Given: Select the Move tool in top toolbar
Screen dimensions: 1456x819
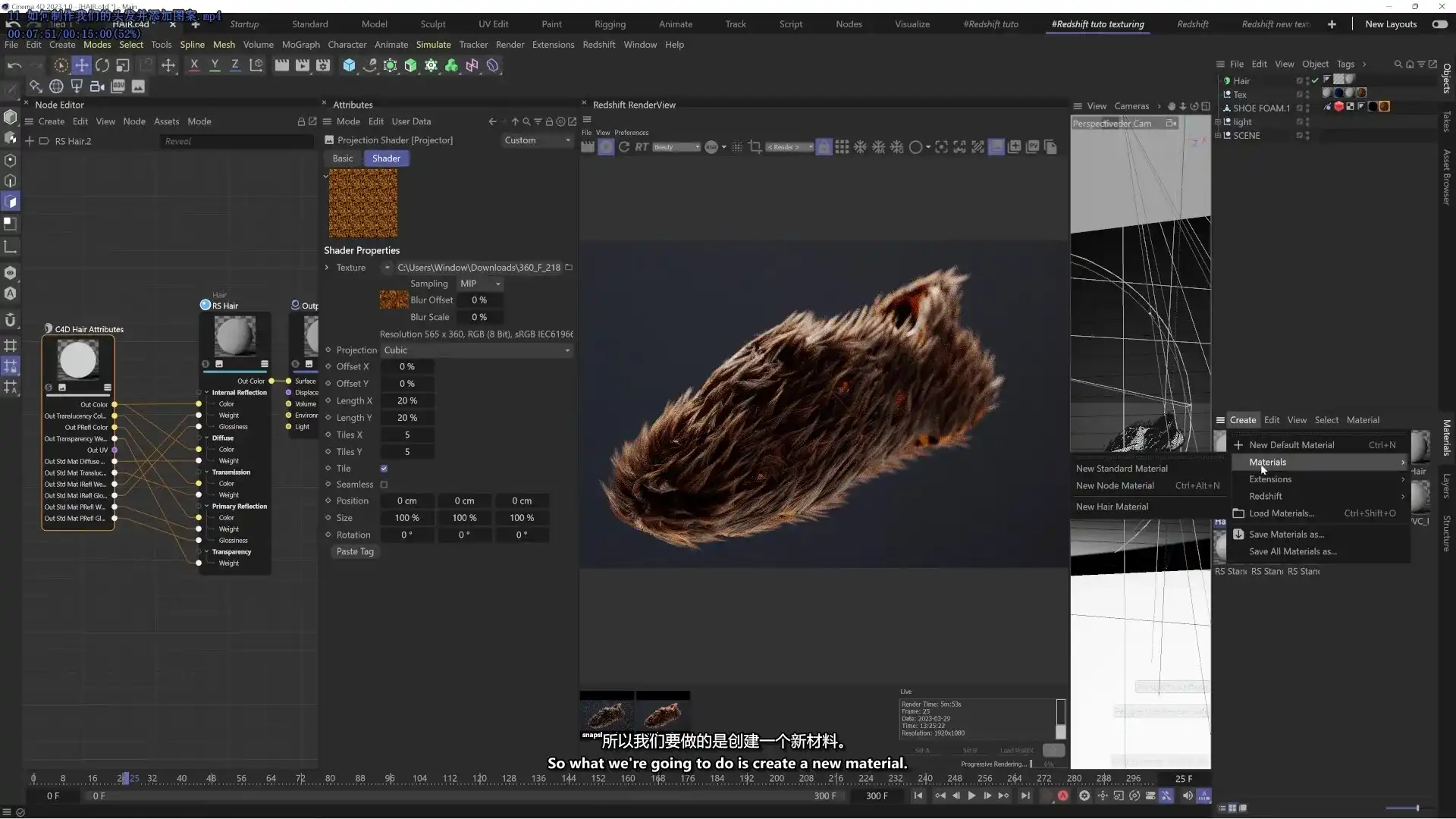Looking at the screenshot, I should click(x=81, y=66).
